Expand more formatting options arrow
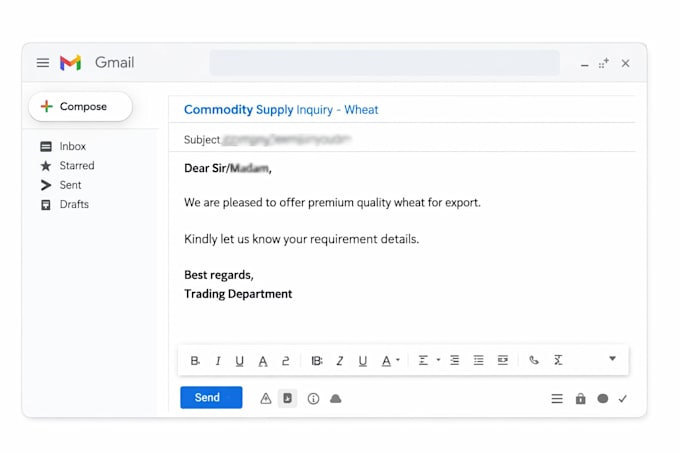The image size is (680, 453). point(612,358)
